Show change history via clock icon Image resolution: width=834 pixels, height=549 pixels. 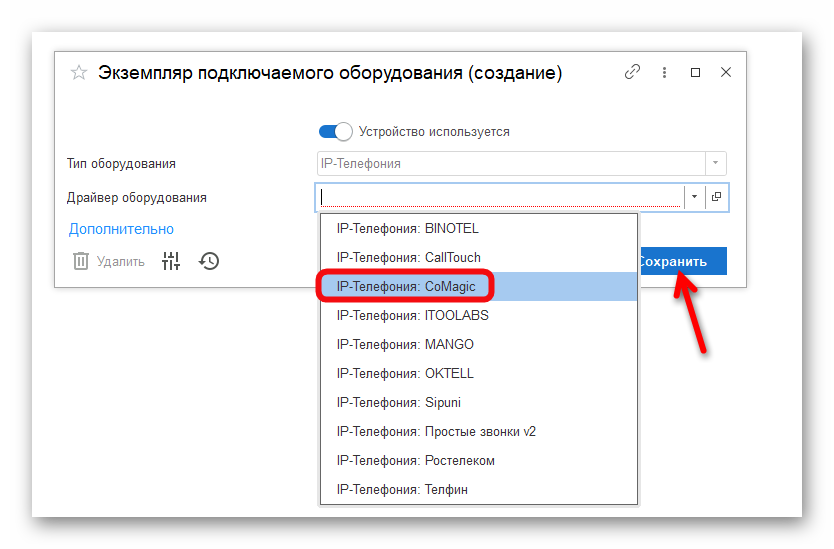[x=209, y=261]
